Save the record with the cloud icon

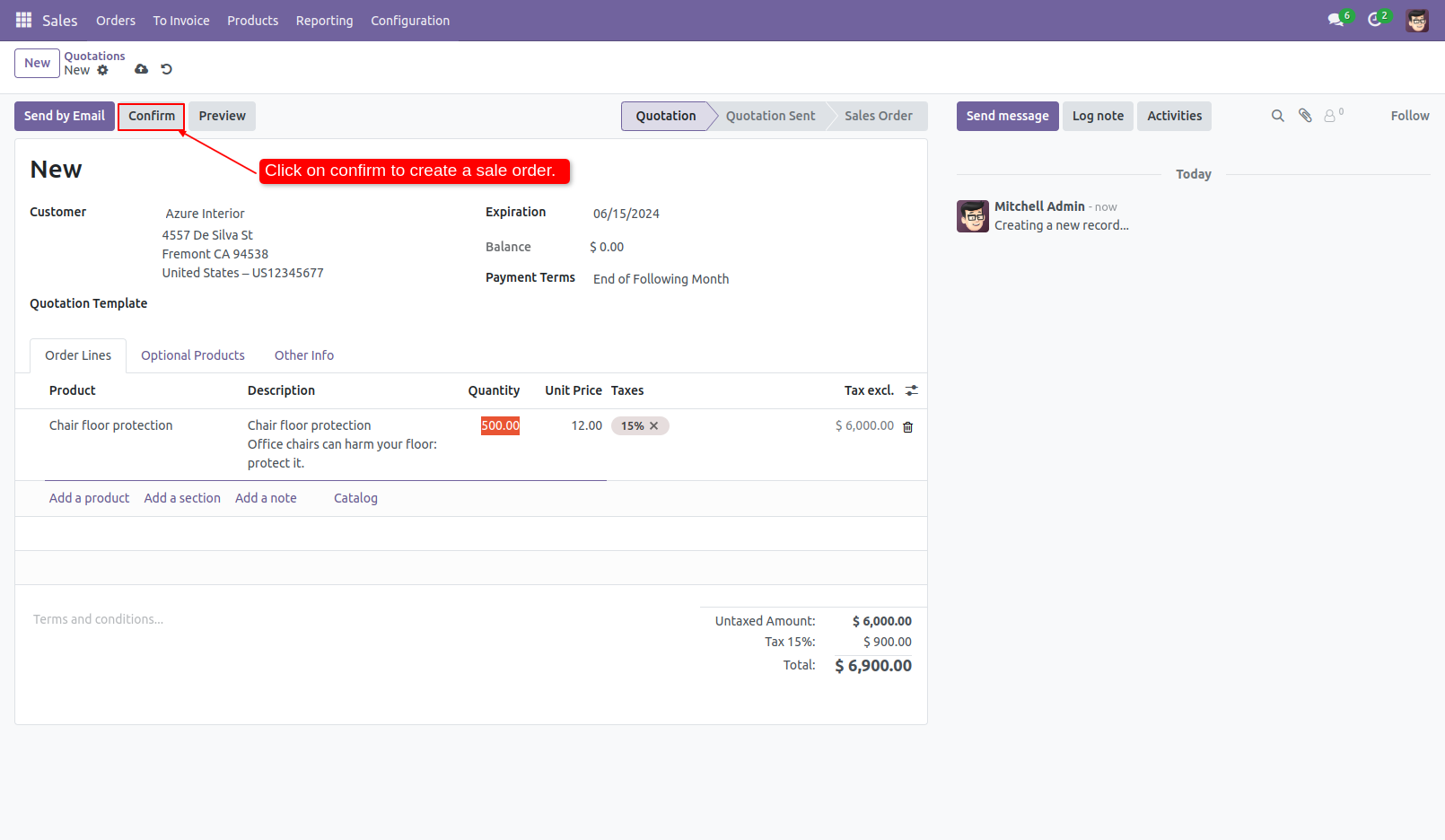[x=141, y=69]
